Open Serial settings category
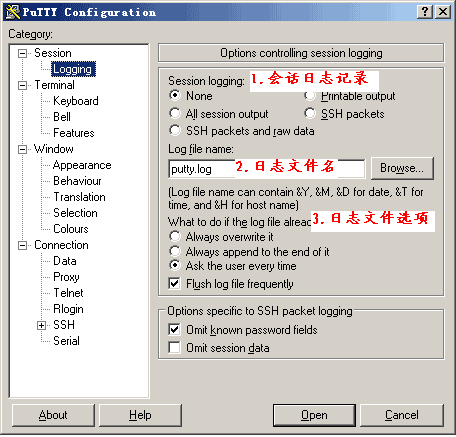456x437 pixels. click(x=66, y=341)
